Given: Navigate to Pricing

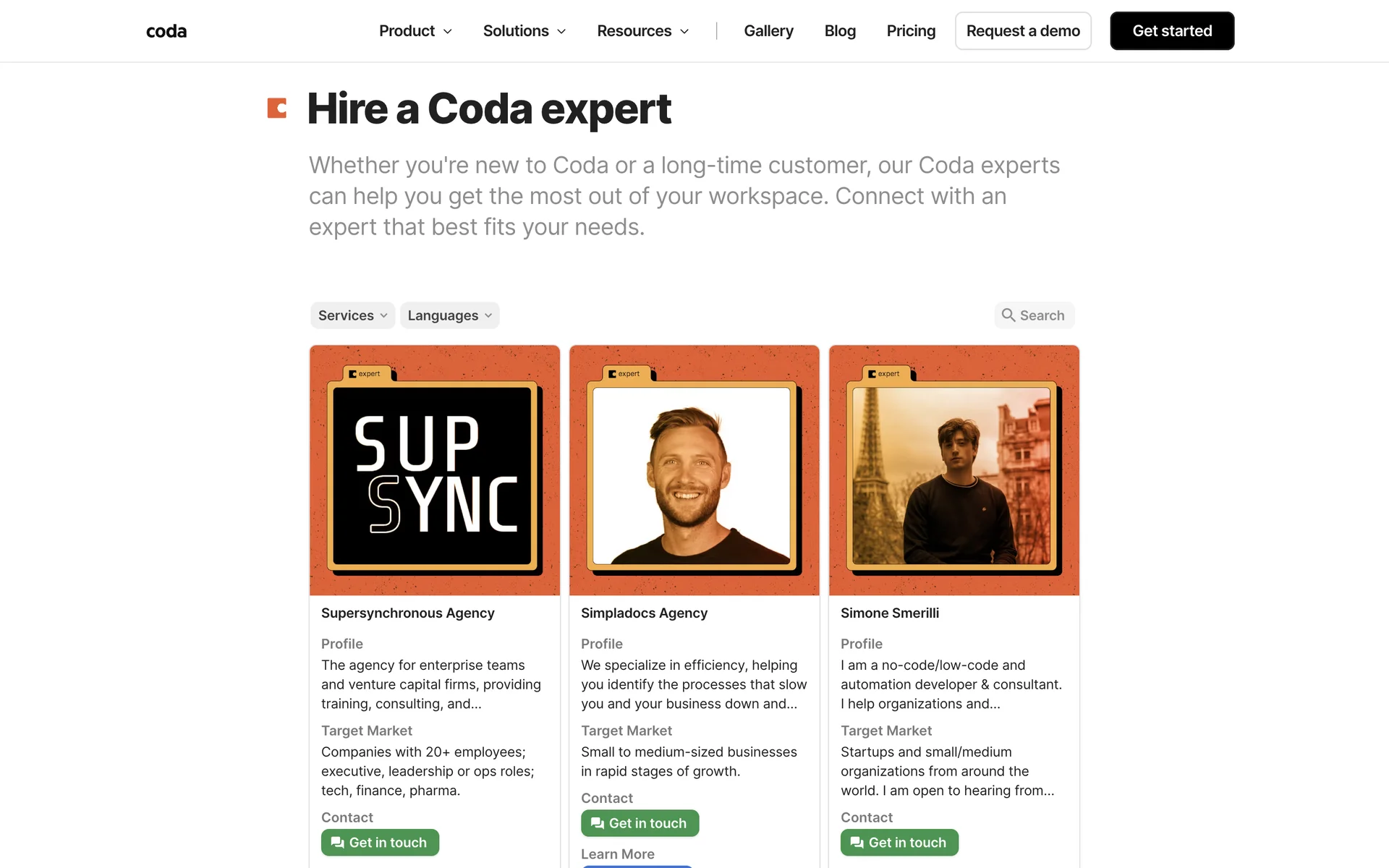Looking at the screenshot, I should point(911,31).
